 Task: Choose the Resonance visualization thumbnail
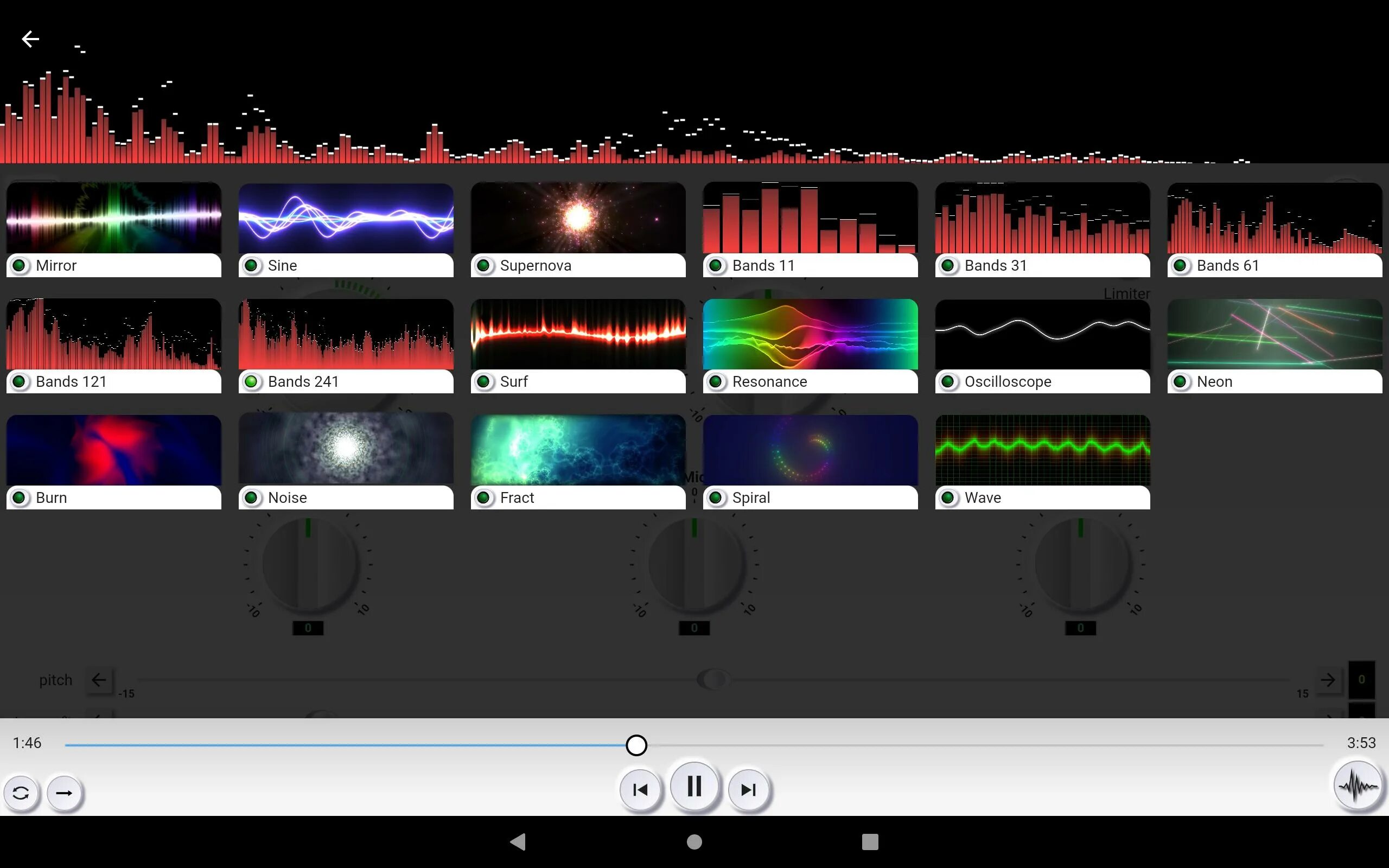810,334
